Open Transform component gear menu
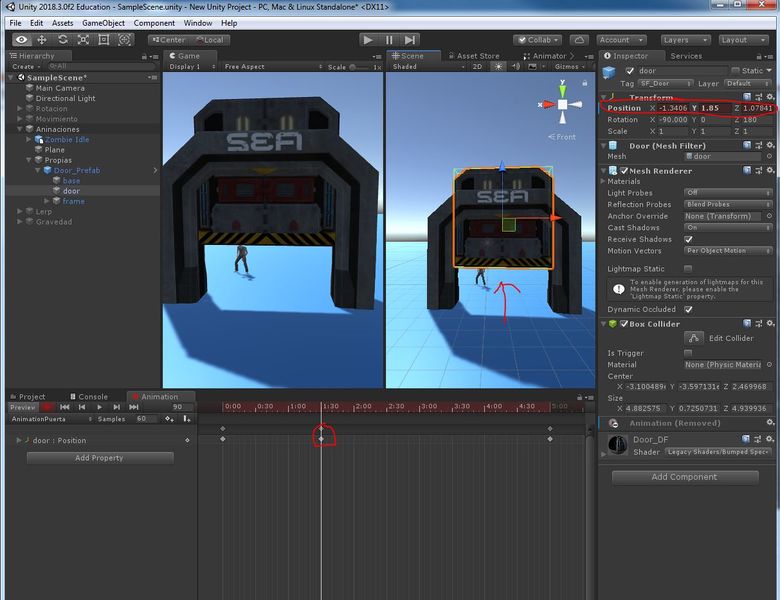The height and width of the screenshot is (600, 780). 770,97
